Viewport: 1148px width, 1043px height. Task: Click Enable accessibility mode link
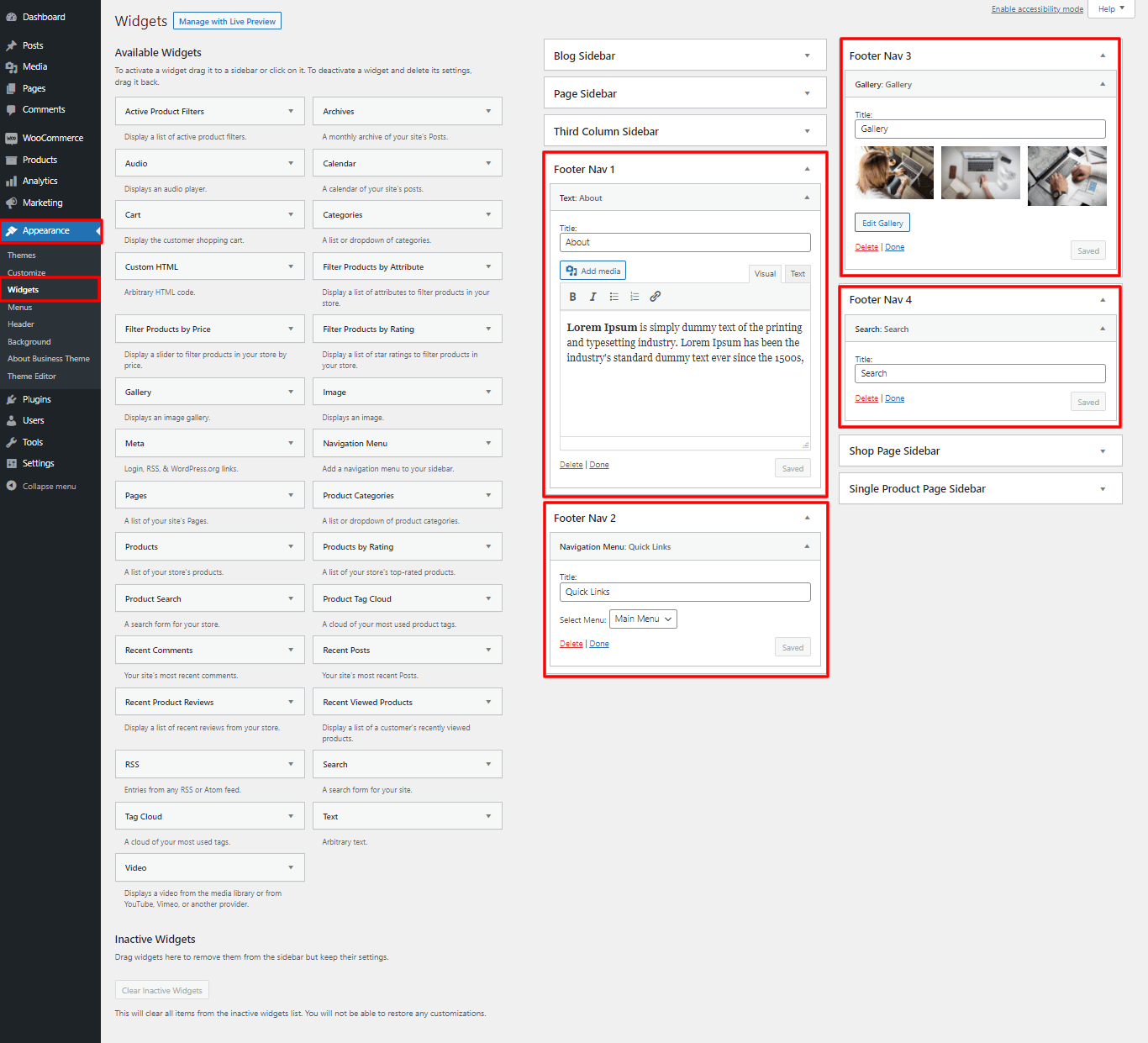1037,9
